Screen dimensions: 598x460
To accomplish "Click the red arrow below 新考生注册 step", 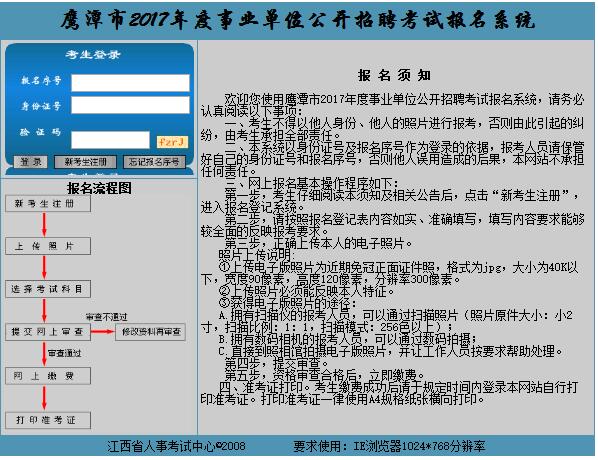I will pyautogui.click(x=44, y=225).
